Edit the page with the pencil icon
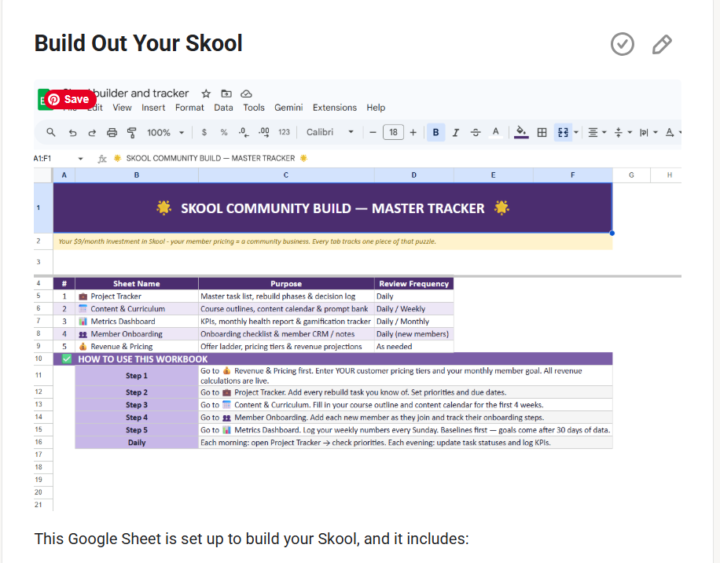The image size is (720, 563). [662, 44]
